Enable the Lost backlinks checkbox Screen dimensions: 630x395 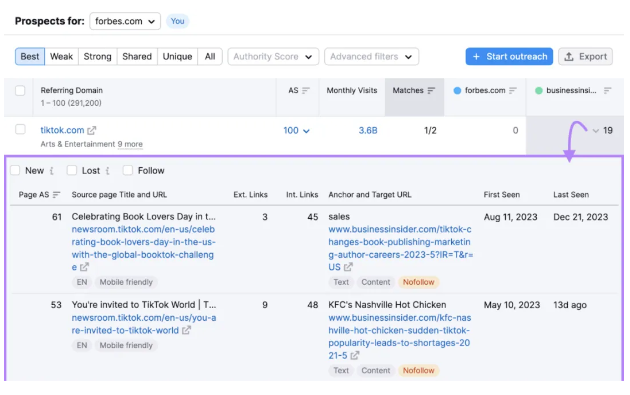[72, 170]
